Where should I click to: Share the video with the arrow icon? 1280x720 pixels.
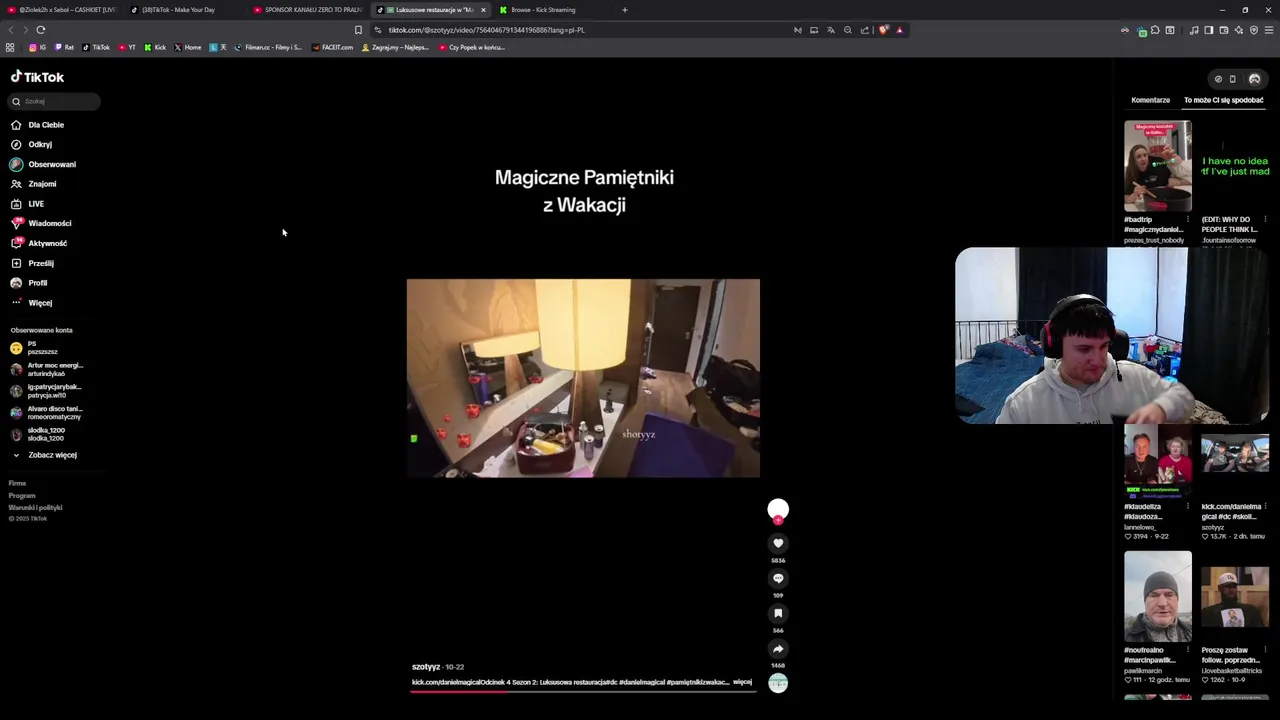coord(778,648)
